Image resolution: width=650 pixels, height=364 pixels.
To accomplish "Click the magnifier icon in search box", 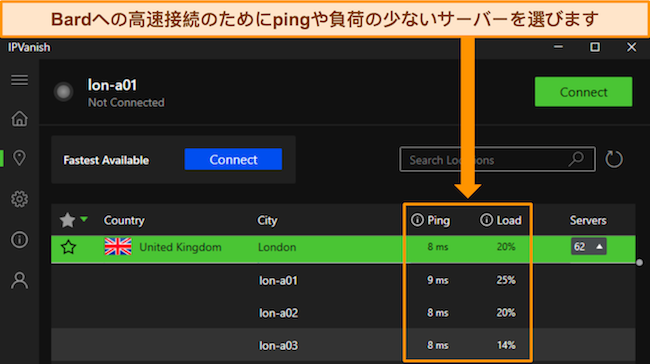I will point(577,159).
